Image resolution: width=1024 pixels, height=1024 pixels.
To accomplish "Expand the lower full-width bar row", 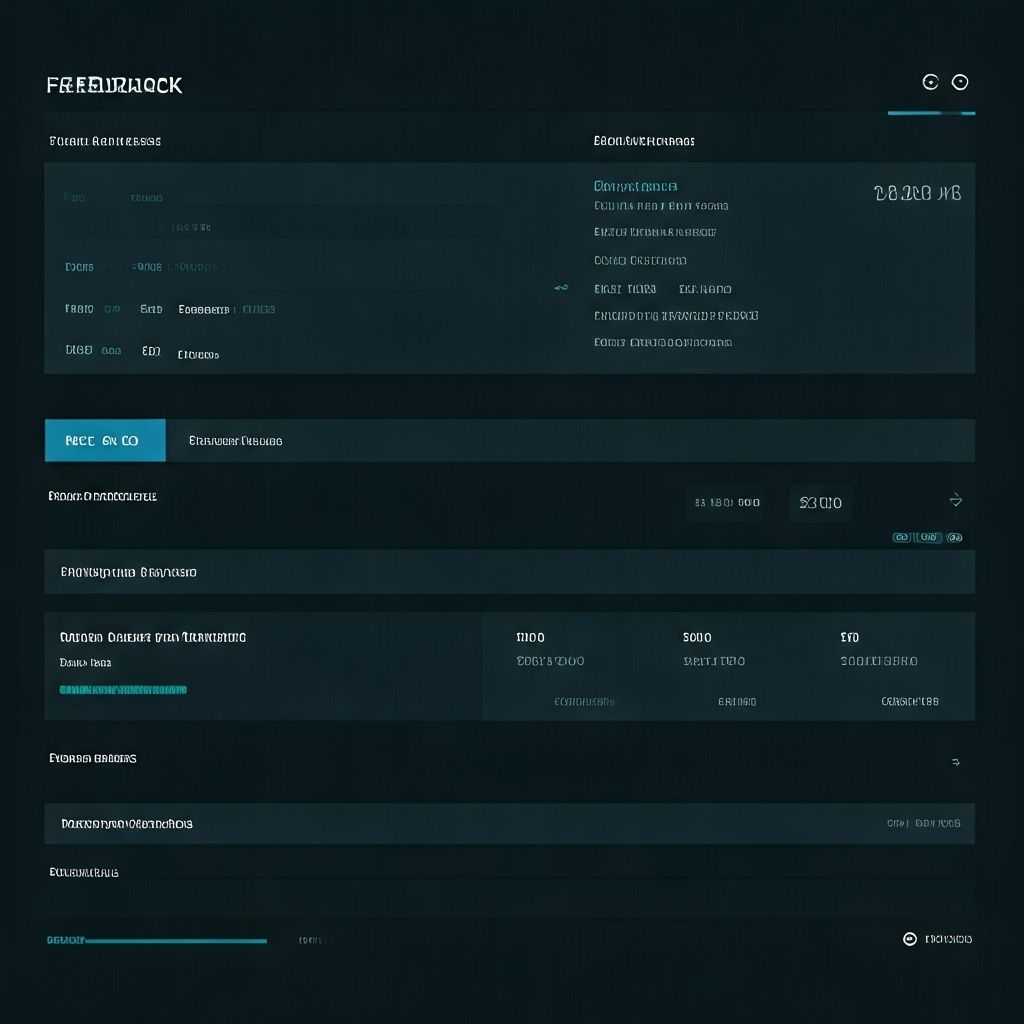I will pos(509,823).
